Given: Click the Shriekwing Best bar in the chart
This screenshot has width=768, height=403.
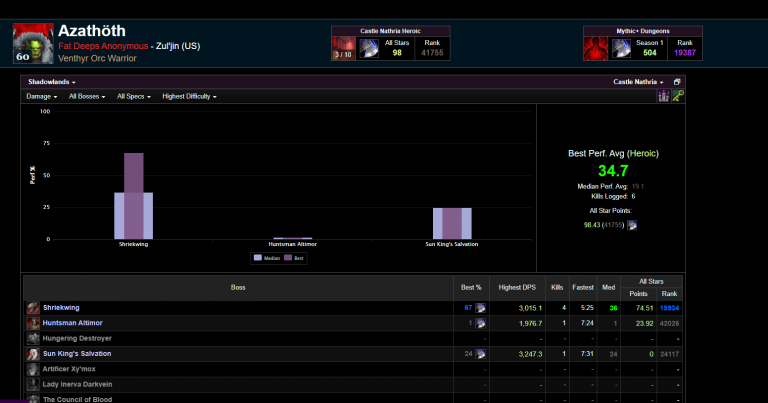Looking at the screenshot, I should tap(134, 196).
